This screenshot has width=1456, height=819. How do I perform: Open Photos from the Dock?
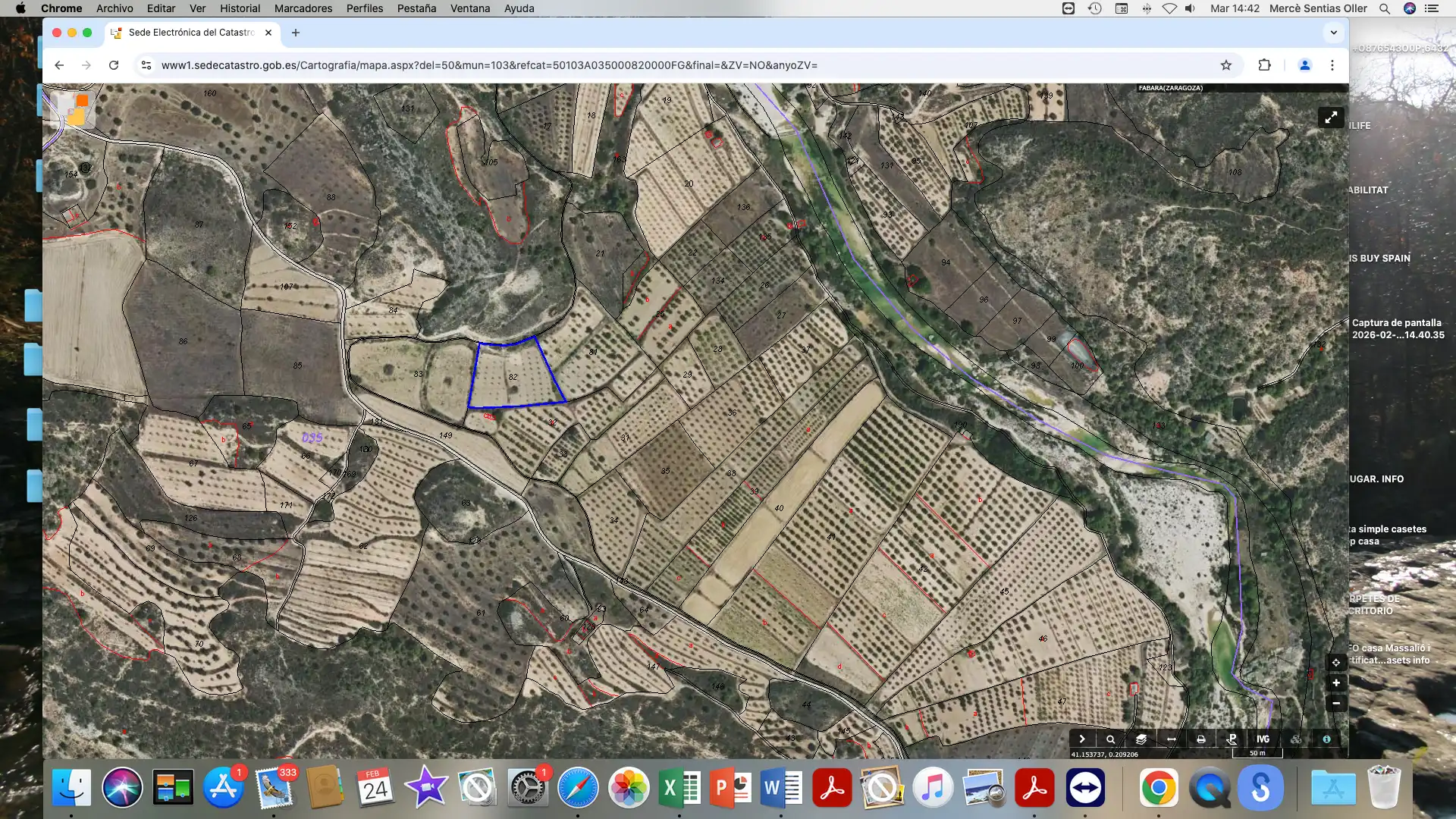click(629, 787)
